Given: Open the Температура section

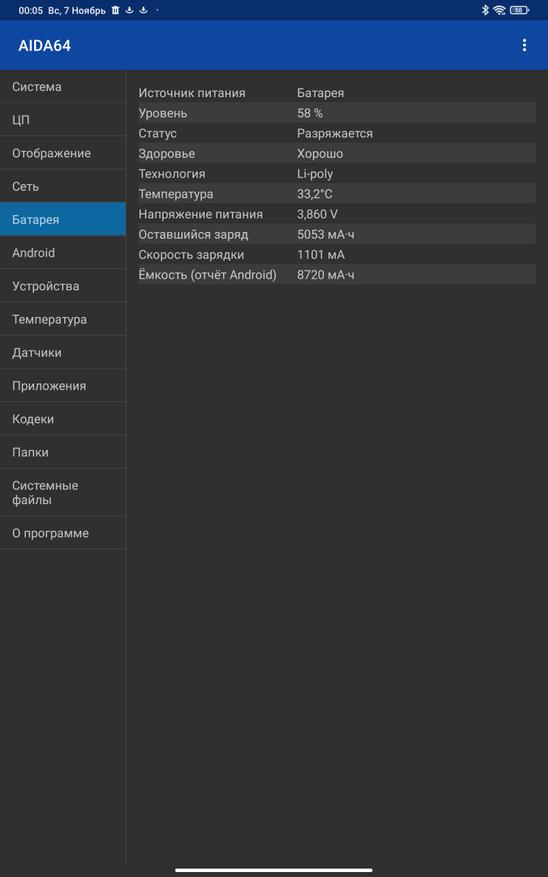Looking at the screenshot, I should click(63, 319).
